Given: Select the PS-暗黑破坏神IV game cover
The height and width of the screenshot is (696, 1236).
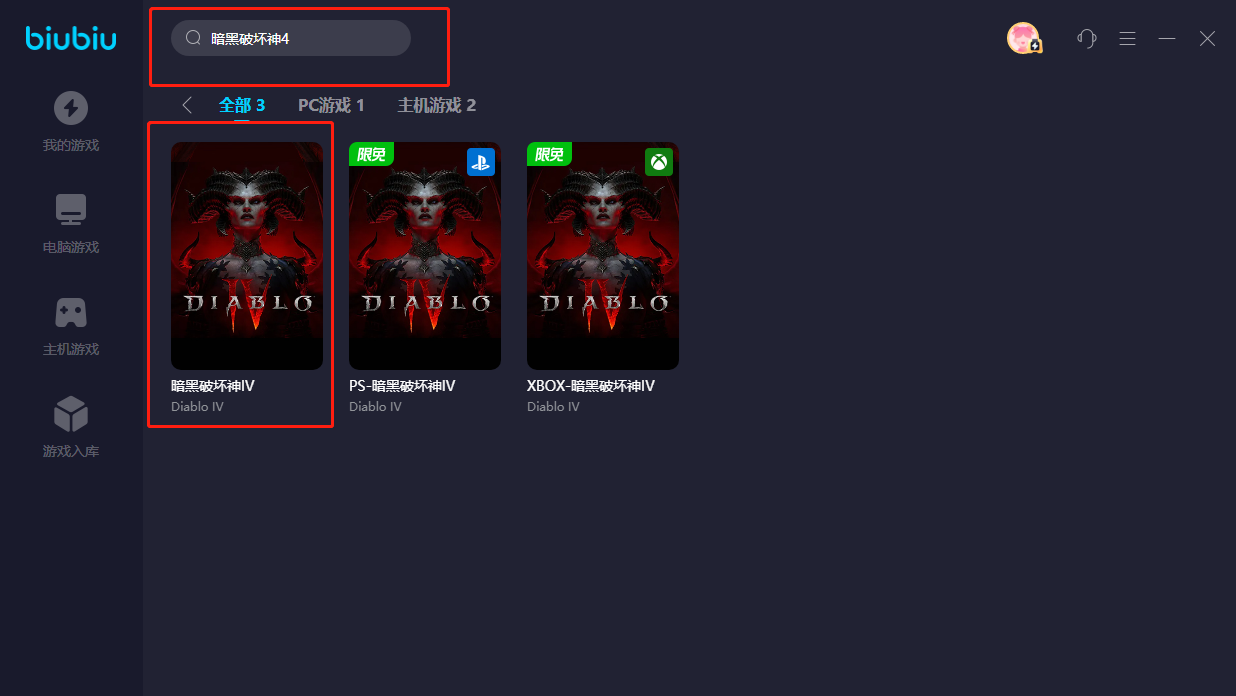Looking at the screenshot, I should click(x=425, y=256).
